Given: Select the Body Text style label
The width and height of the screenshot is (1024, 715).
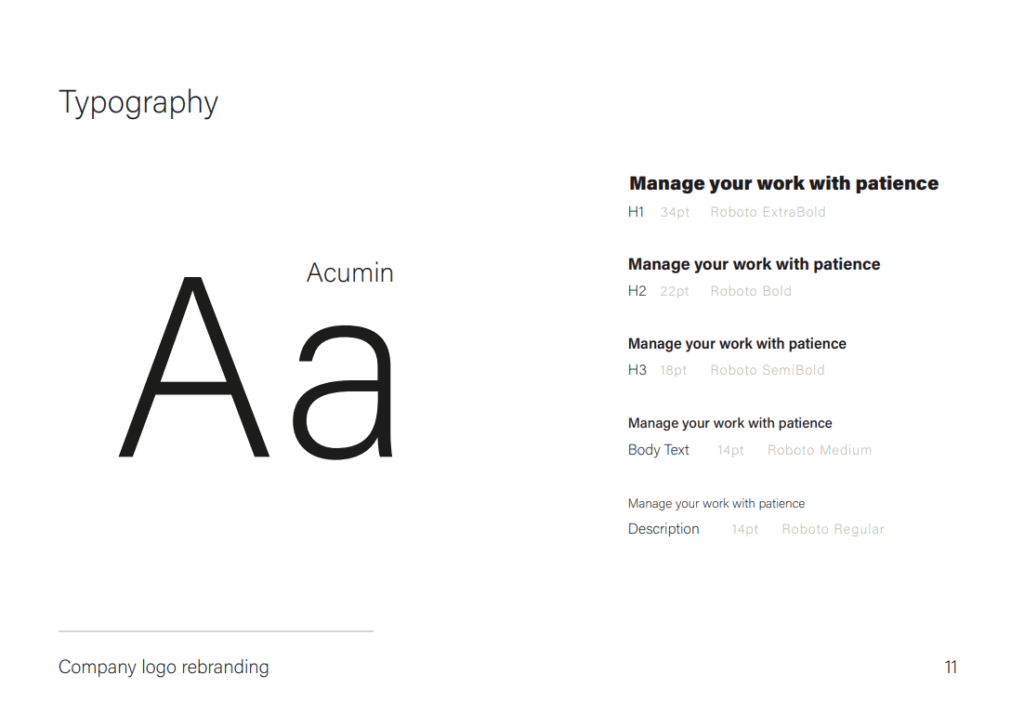Looking at the screenshot, I should pyautogui.click(x=658, y=450).
